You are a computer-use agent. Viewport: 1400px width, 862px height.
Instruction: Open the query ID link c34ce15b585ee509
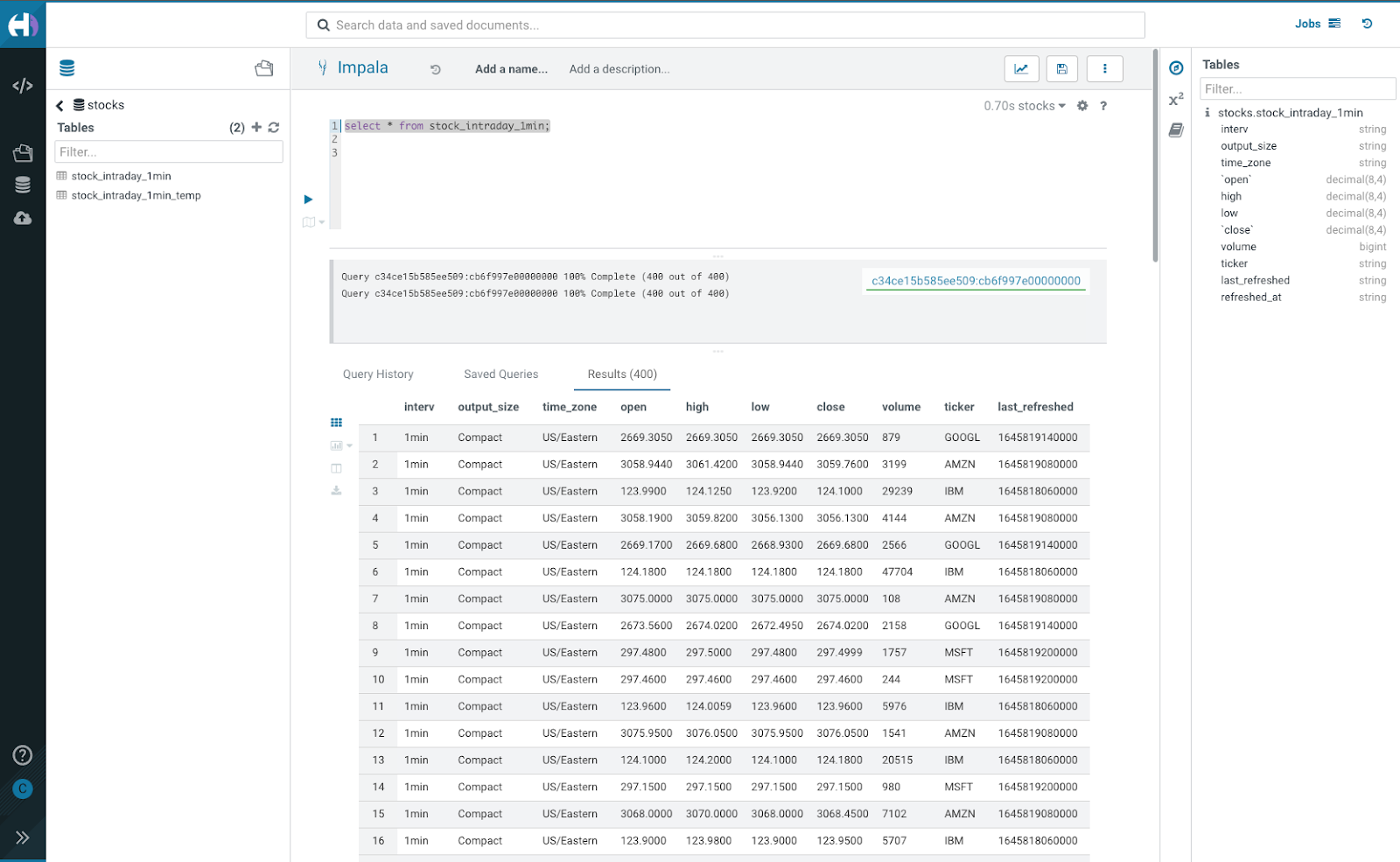tap(974, 280)
